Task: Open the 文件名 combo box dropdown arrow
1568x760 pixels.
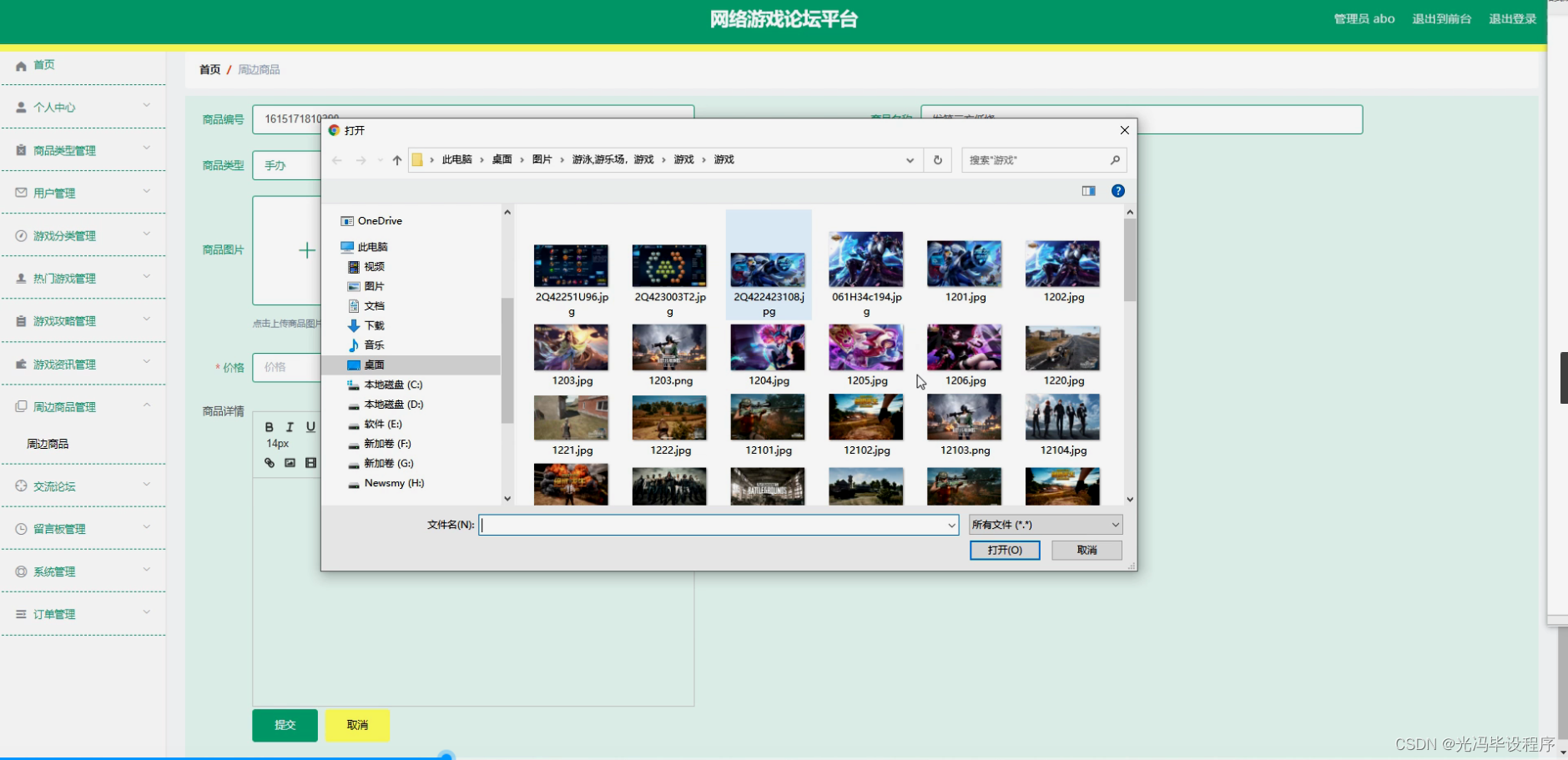Action: point(951,525)
